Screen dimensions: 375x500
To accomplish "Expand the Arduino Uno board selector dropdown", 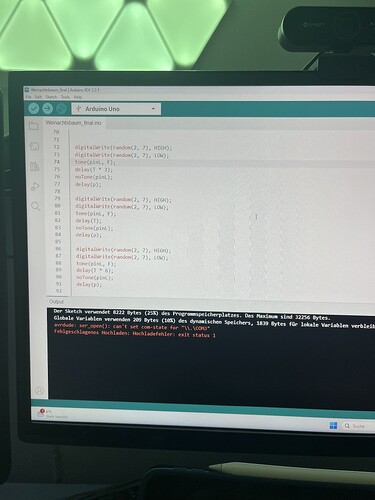I will [116, 109].
